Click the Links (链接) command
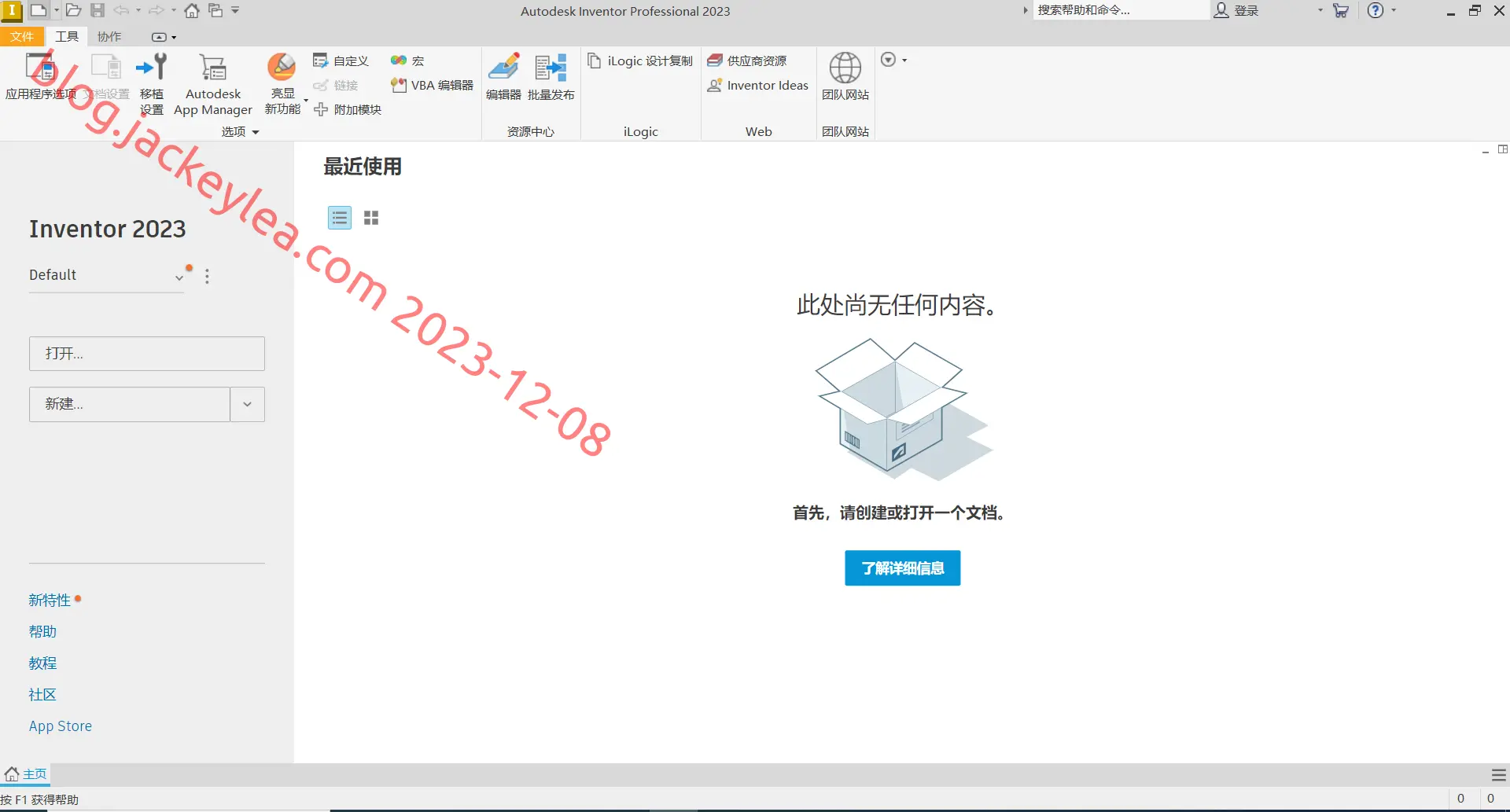Viewport: 1510px width, 812px height. (x=336, y=85)
